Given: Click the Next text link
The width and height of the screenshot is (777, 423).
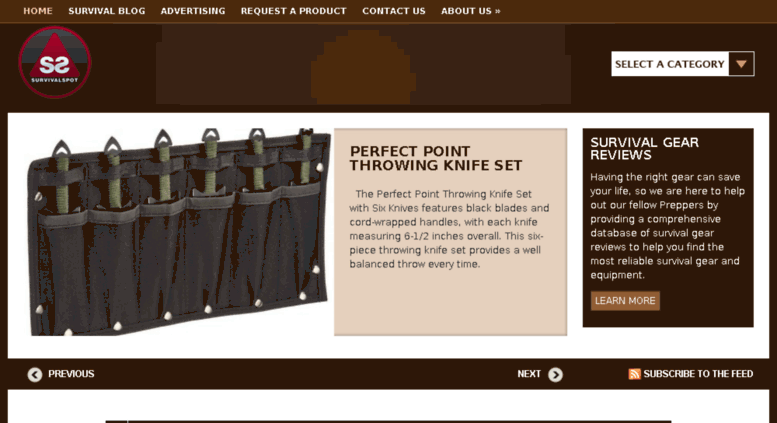Looking at the screenshot, I should [529, 374].
